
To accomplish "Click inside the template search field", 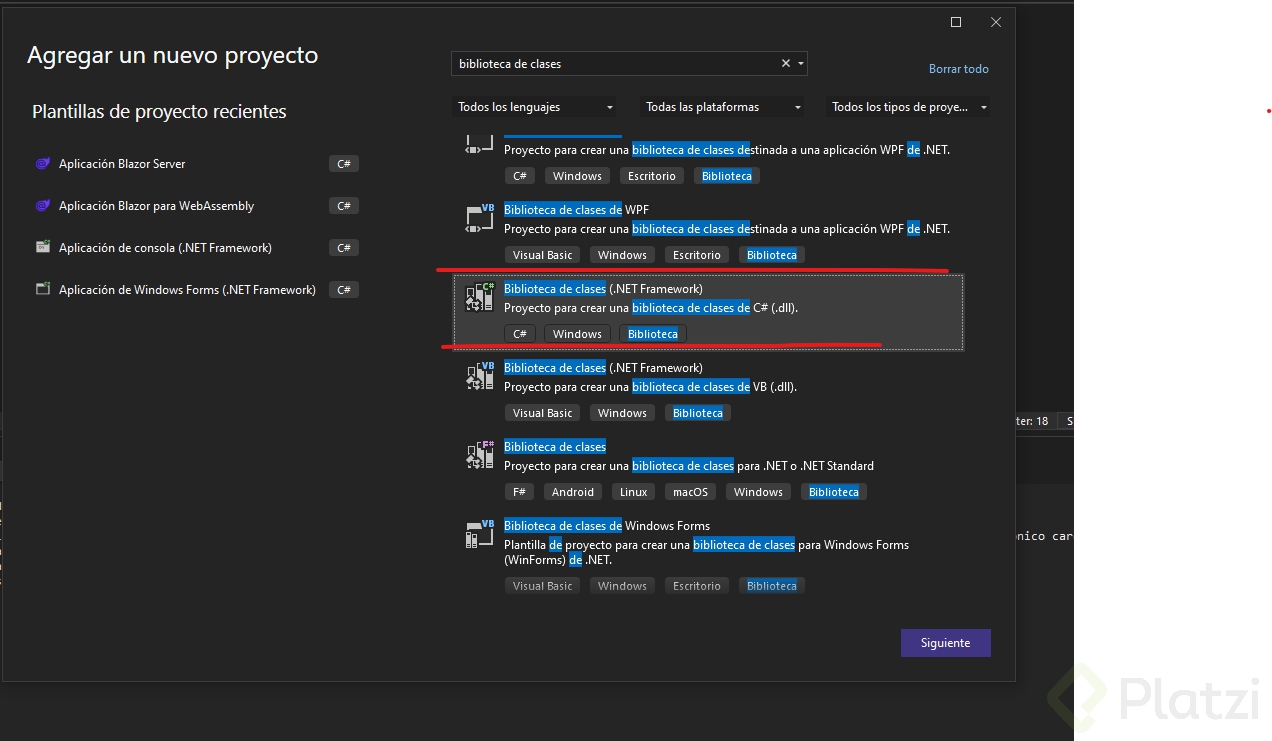I will (610, 64).
